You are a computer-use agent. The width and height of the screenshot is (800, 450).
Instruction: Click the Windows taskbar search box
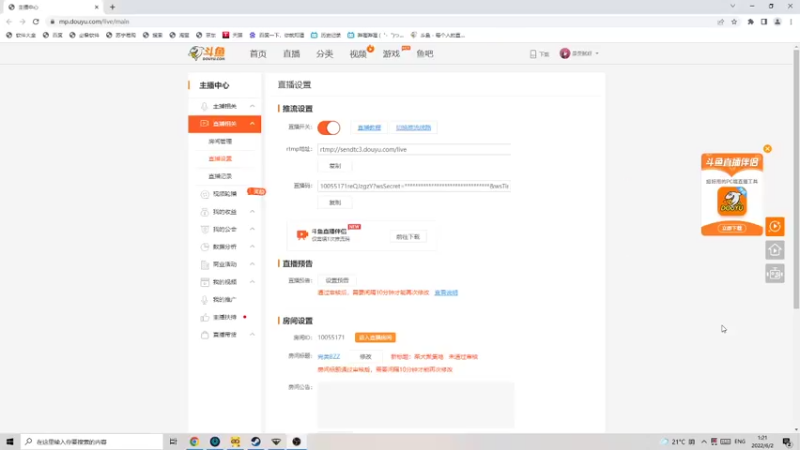(x=92, y=441)
